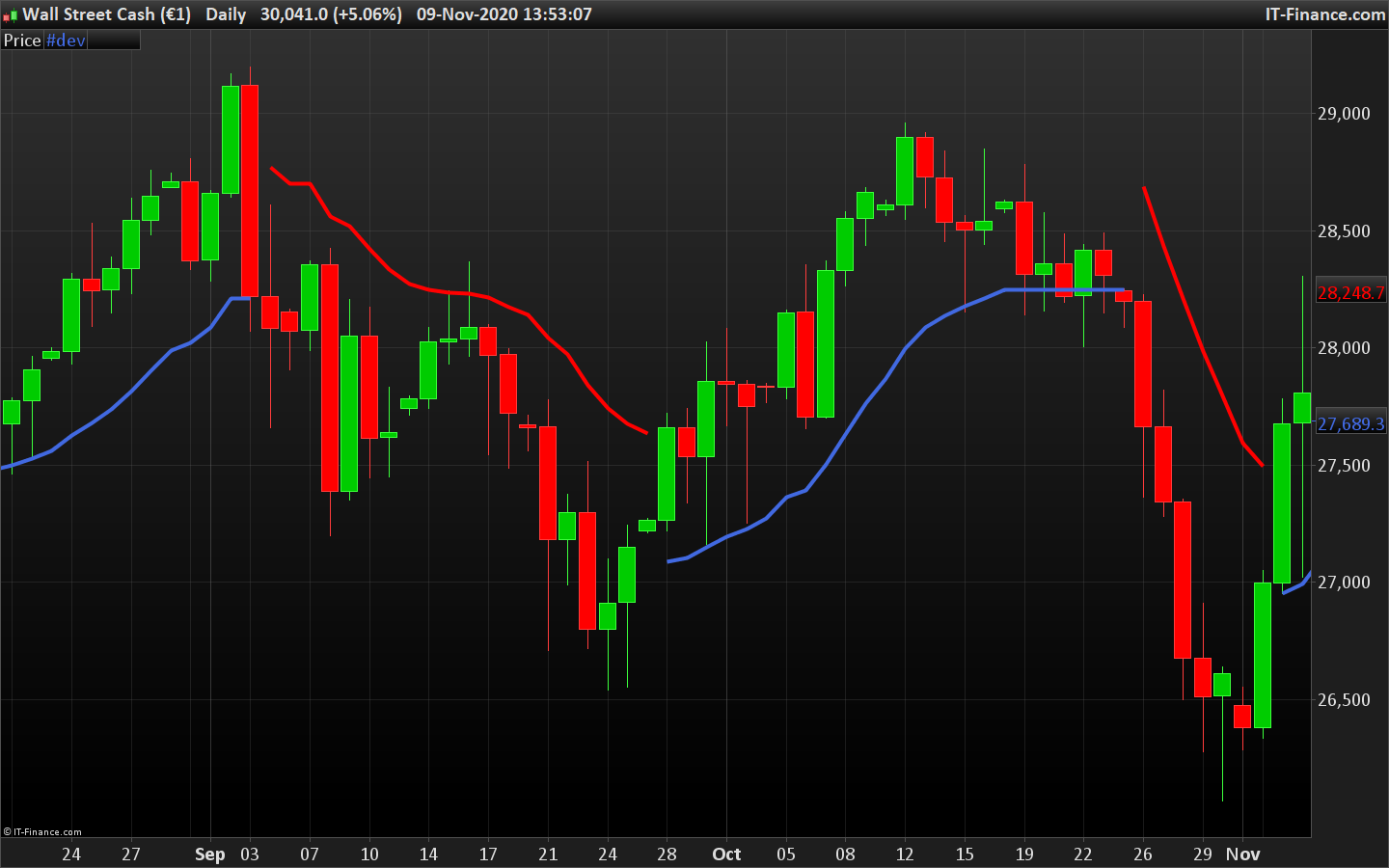Click the 28 date label on the time axis
Screen dimensions: 1389x868
(667, 854)
